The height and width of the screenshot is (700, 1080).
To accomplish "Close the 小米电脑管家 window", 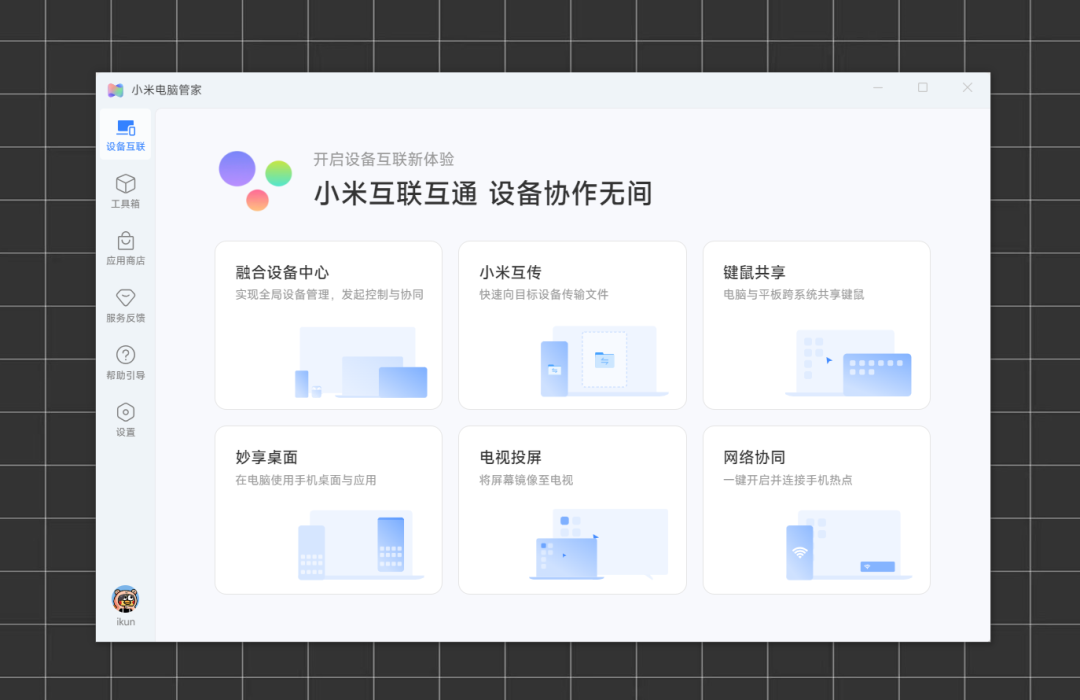I will pos(967,88).
